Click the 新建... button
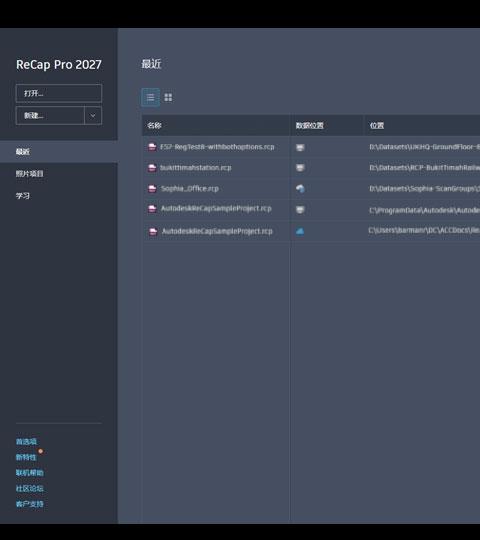Image resolution: width=480 pixels, height=540 pixels. click(x=50, y=116)
